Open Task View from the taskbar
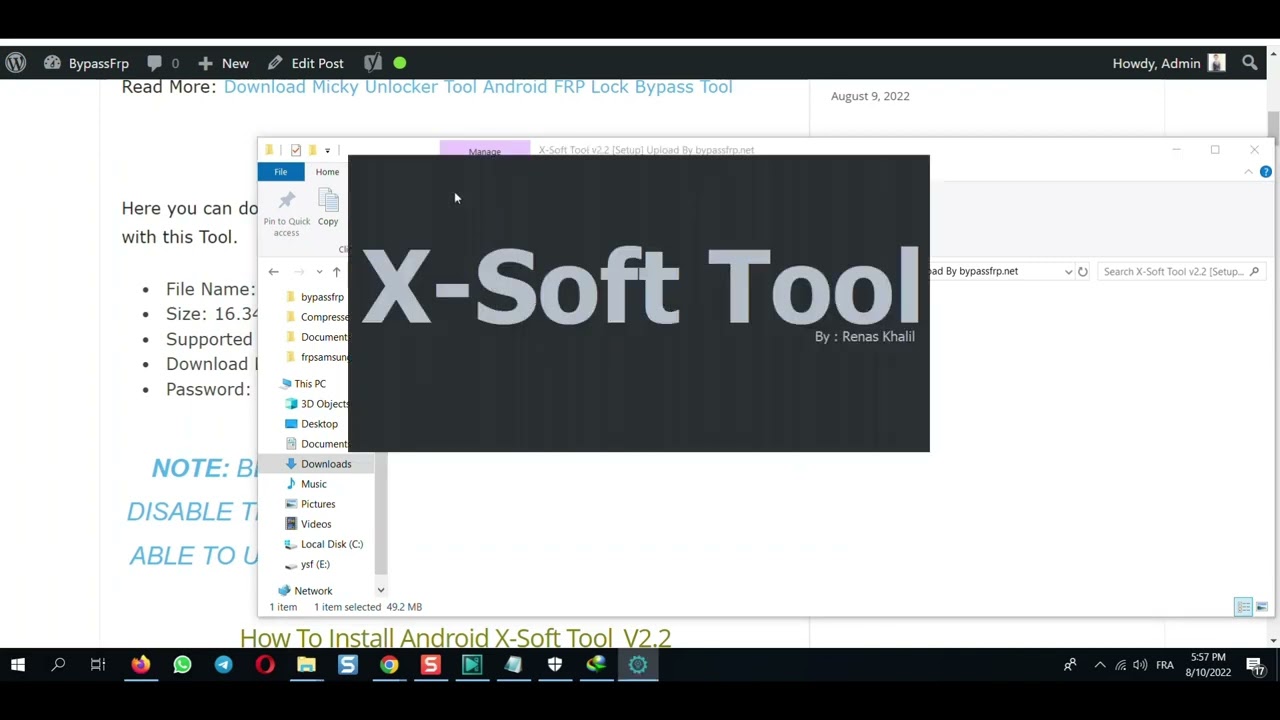Image resolution: width=1280 pixels, height=720 pixels. click(x=98, y=665)
